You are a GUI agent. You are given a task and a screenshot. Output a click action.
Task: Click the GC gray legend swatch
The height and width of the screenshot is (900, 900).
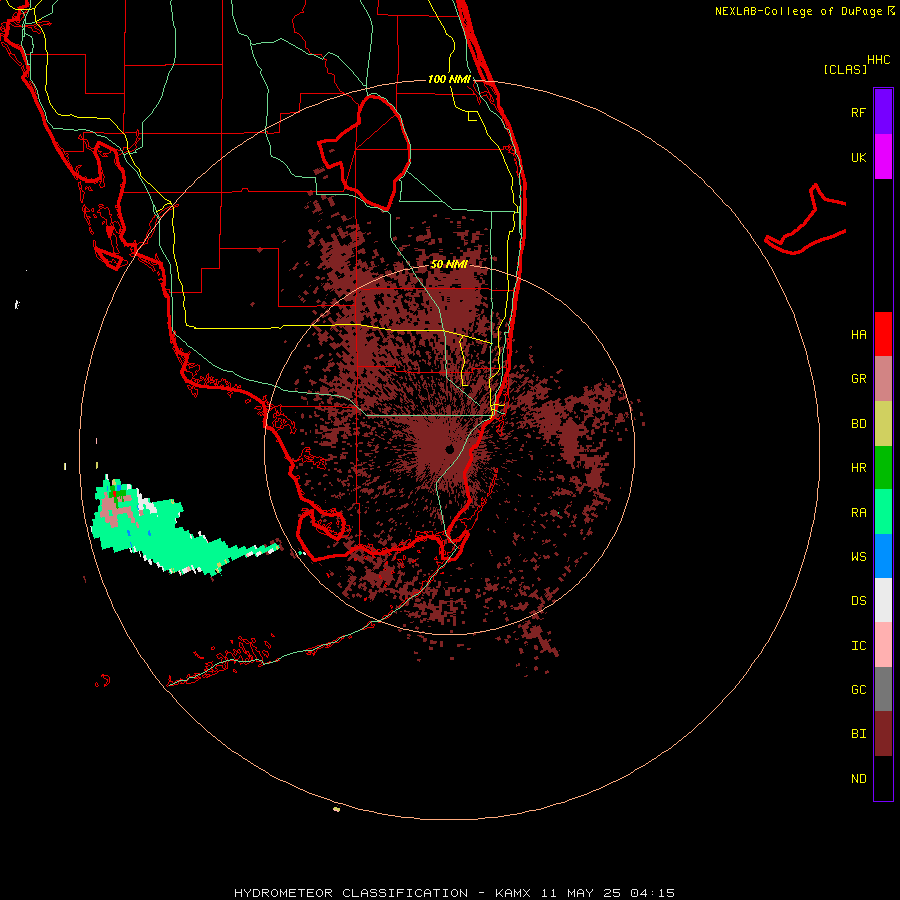[x=883, y=689]
